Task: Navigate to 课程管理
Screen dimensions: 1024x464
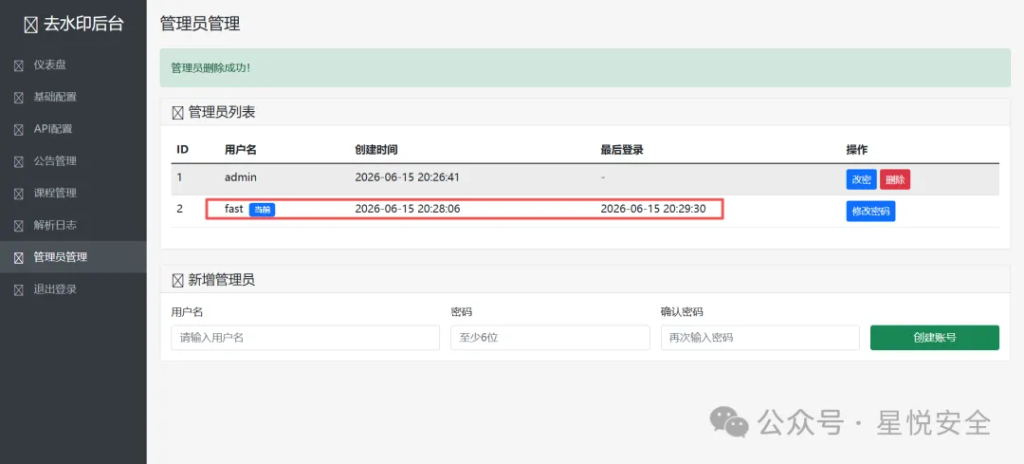Action: [x=73, y=193]
